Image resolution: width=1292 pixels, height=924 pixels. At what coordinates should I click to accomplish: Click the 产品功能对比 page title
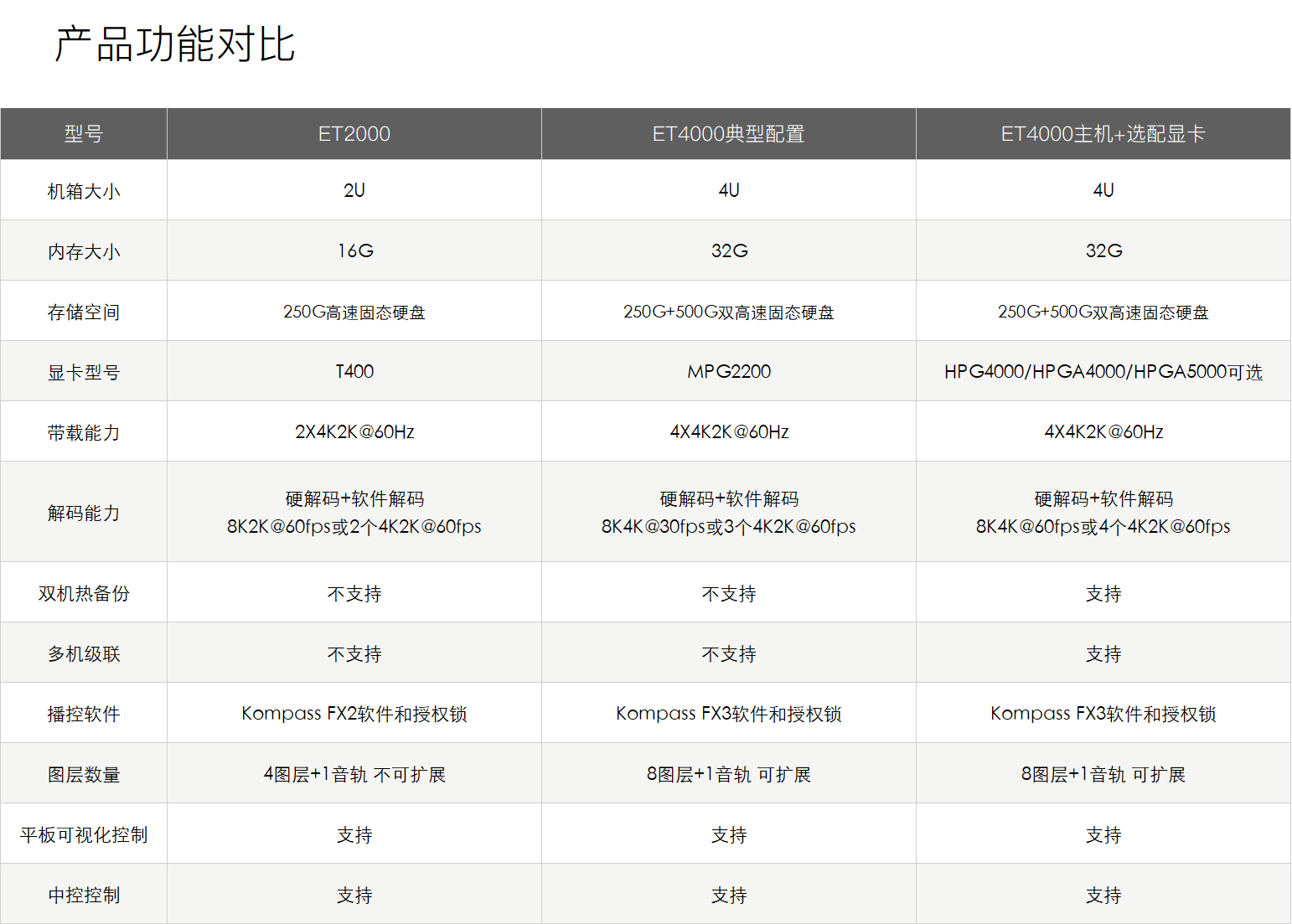(175, 44)
